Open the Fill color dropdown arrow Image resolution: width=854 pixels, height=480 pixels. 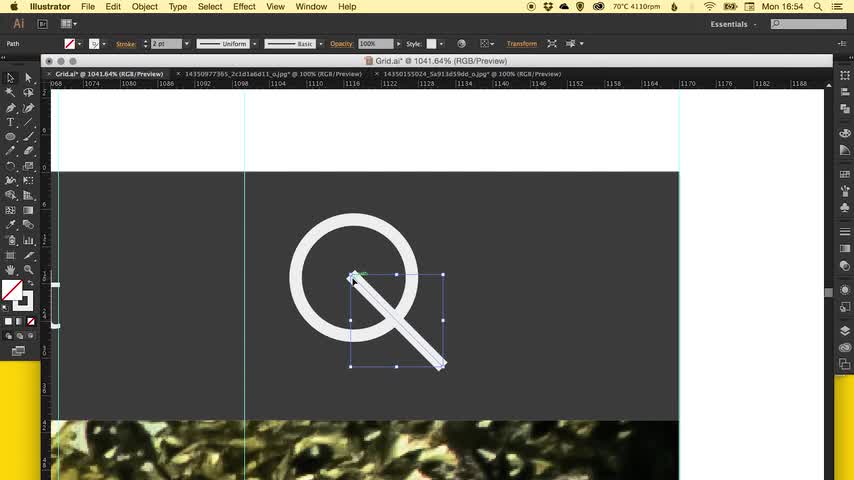pyautogui.click(x=80, y=44)
